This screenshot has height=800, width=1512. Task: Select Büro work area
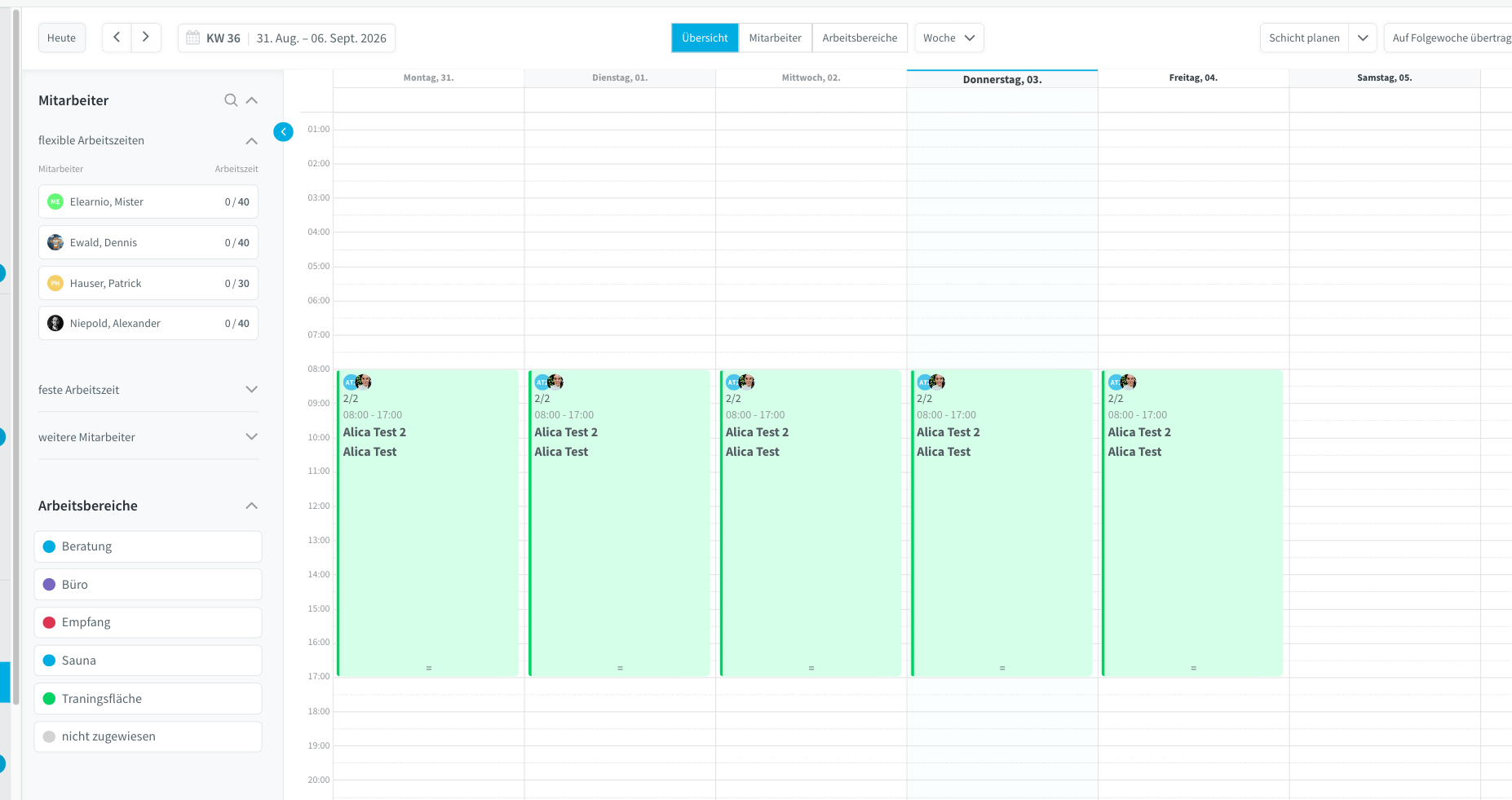click(148, 585)
